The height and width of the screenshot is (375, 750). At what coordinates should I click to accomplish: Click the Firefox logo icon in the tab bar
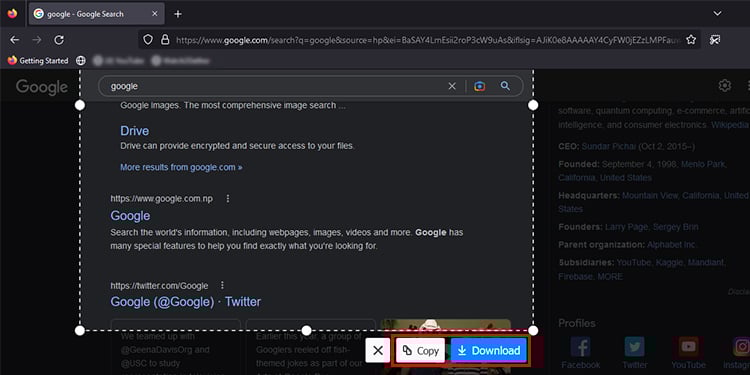click(12, 13)
